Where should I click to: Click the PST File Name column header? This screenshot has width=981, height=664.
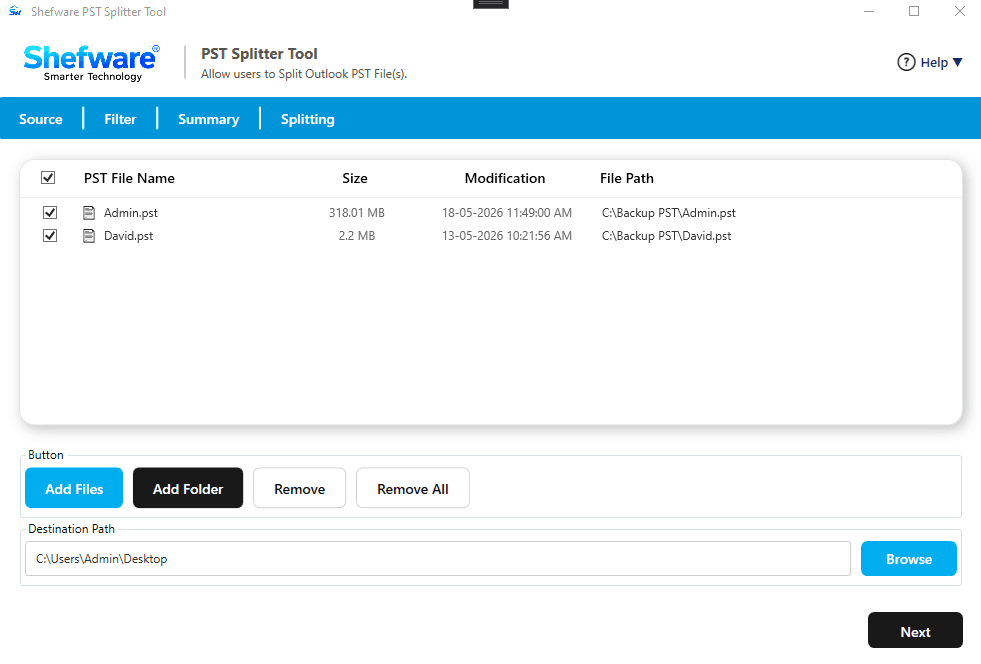pos(129,178)
